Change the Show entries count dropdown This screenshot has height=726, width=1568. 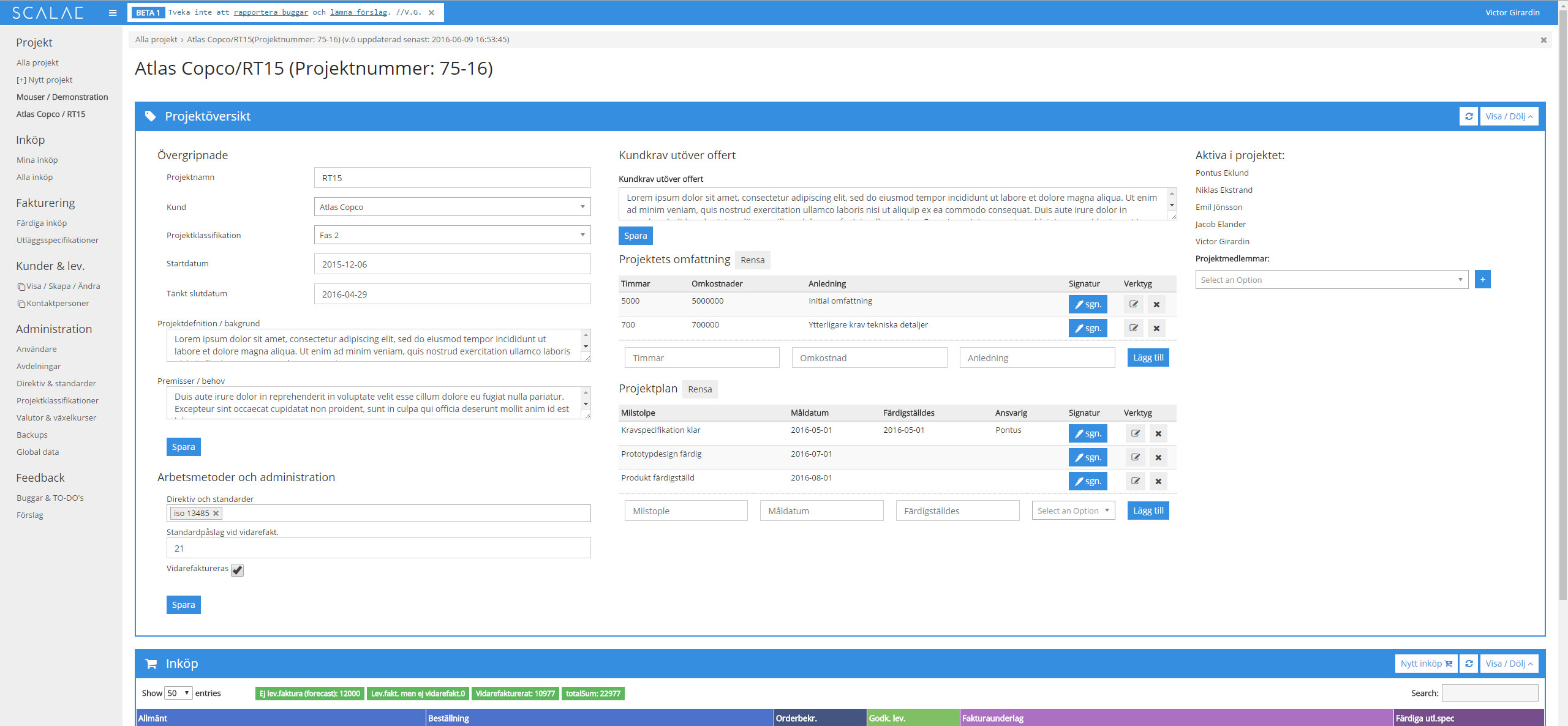click(178, 694)
